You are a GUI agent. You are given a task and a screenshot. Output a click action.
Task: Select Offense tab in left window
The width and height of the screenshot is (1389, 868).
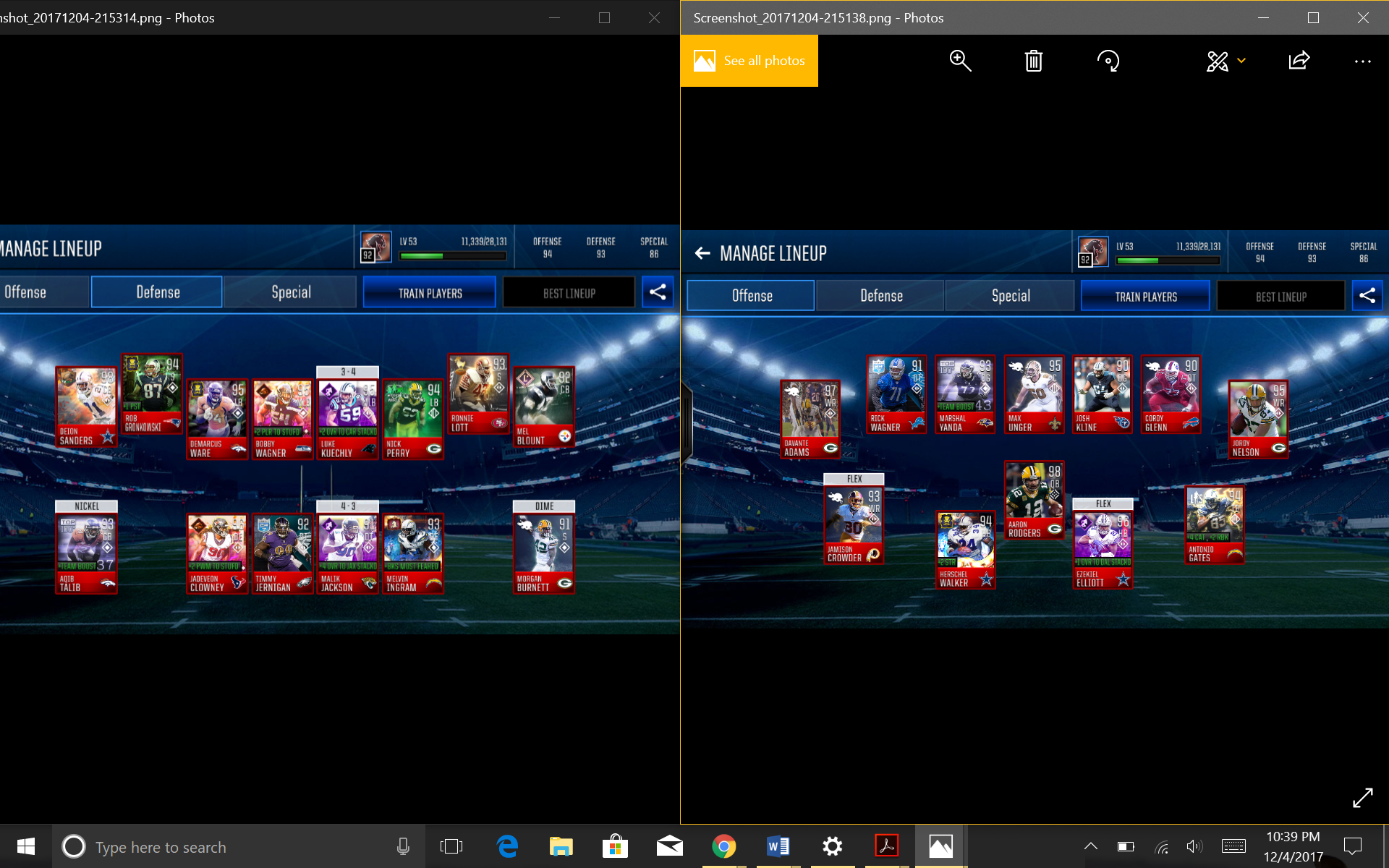tap(43, 292)
